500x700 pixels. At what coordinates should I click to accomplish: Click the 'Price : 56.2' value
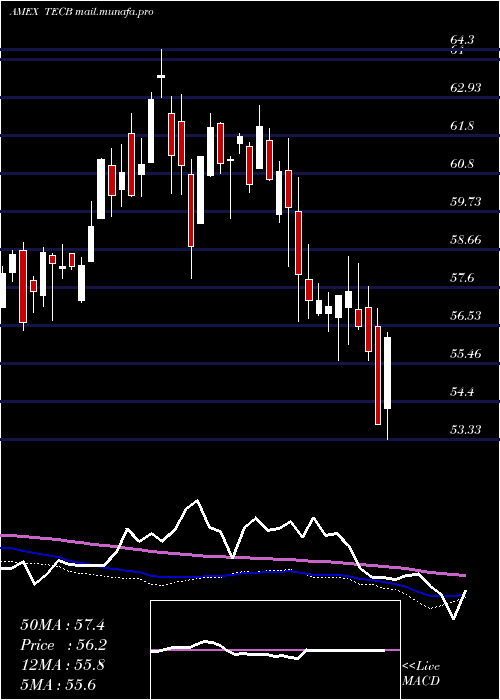pyautogui.click(x=64, y=645)
